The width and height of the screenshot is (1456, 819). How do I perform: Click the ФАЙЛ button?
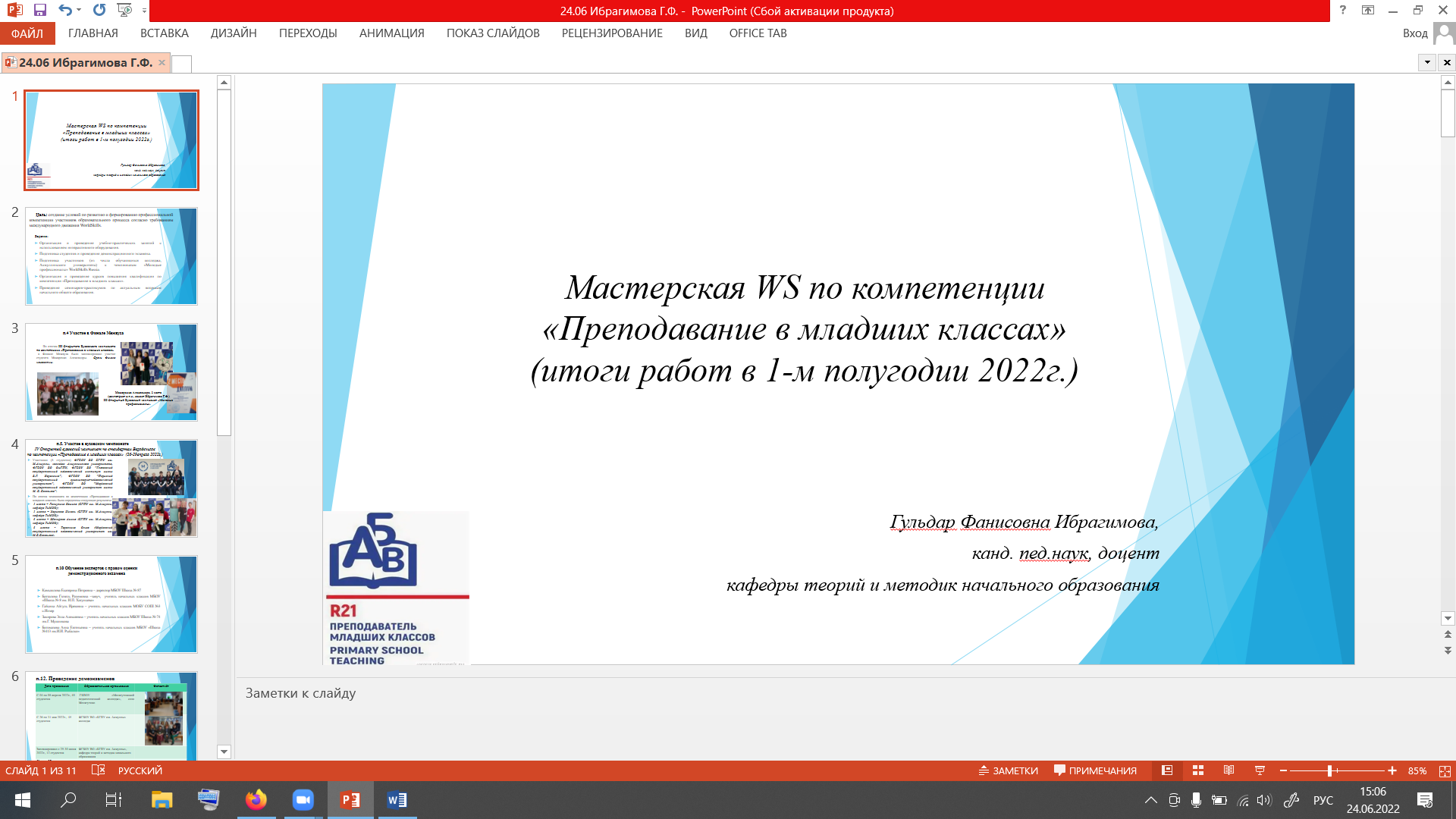(x=27, y=33)
